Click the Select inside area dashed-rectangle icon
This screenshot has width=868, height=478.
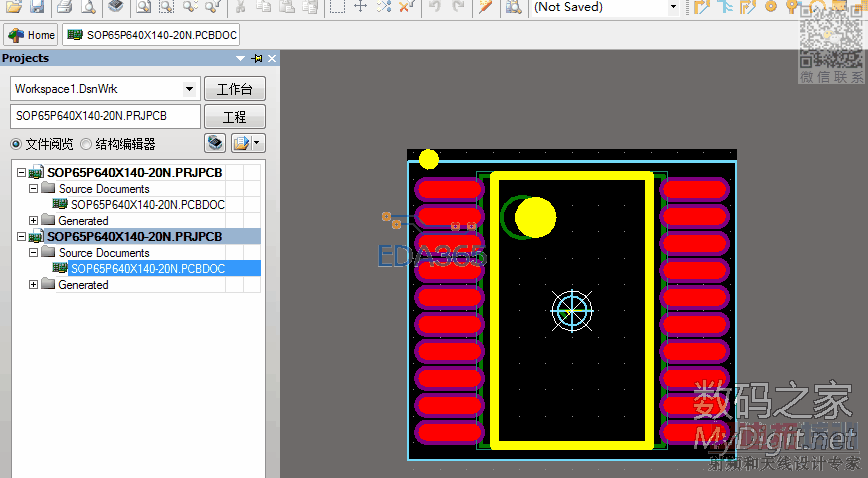pos(338,7)
